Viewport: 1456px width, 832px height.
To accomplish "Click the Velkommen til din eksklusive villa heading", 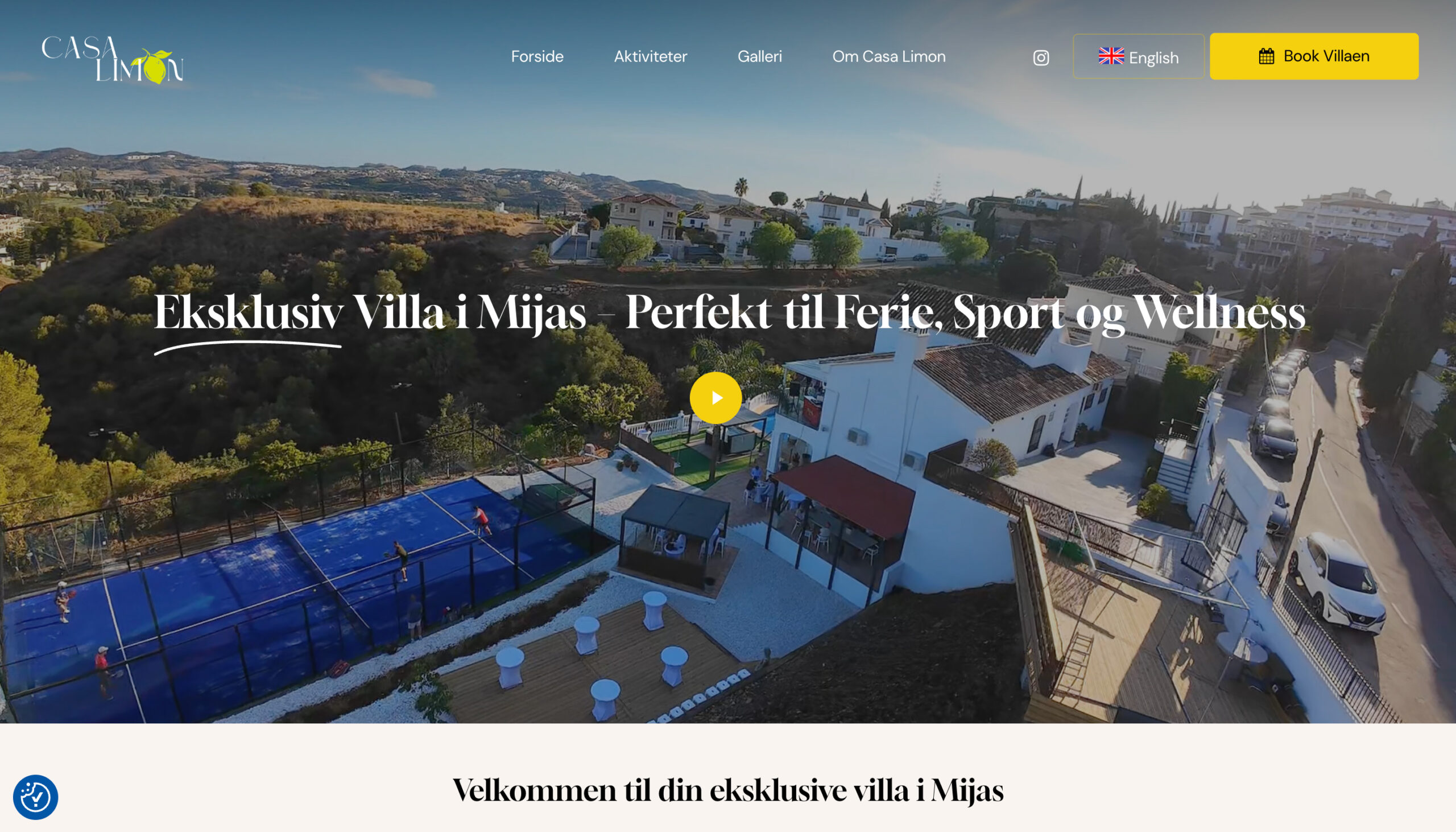I will [728, 791].
